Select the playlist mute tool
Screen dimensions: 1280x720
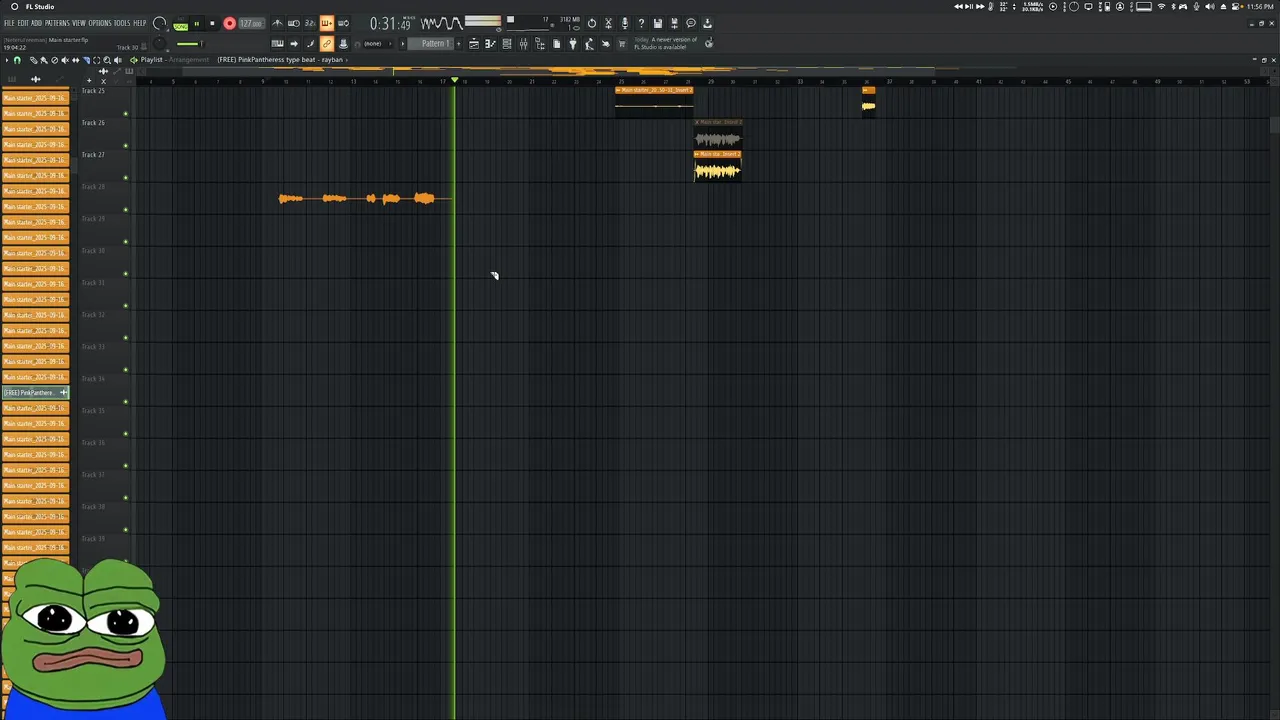point(65,60)
